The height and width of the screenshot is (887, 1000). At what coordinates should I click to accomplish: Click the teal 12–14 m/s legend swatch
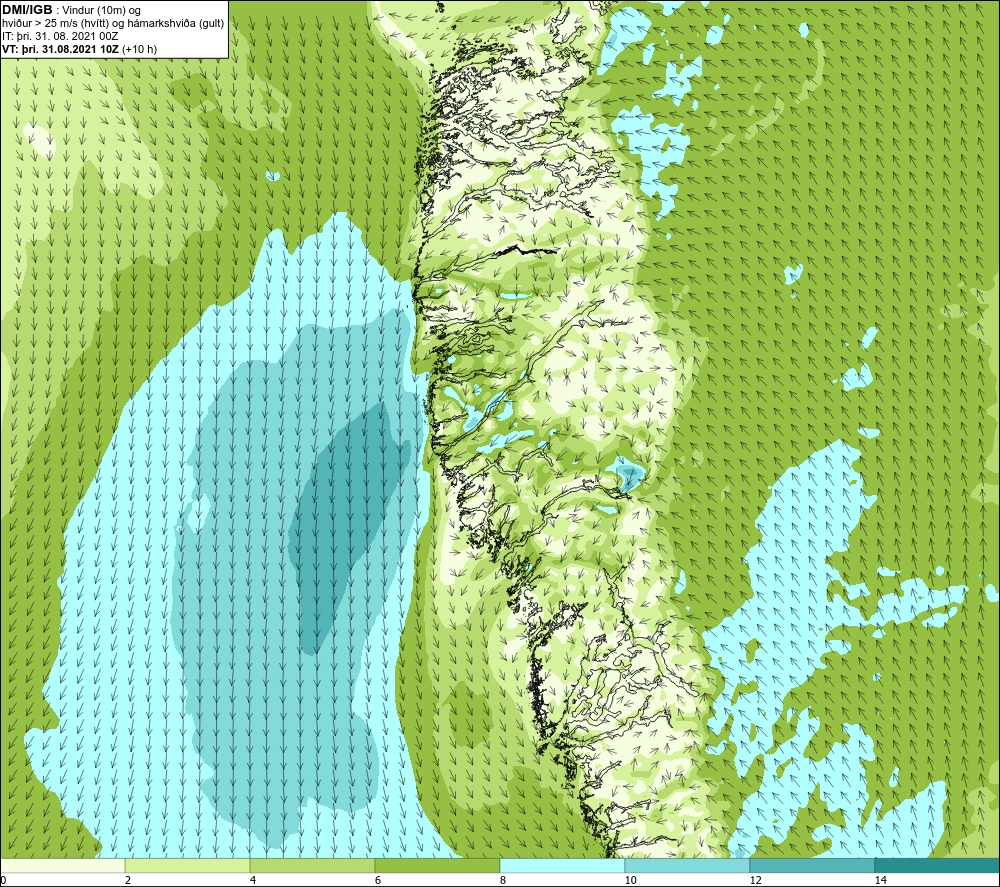[812, 866]
